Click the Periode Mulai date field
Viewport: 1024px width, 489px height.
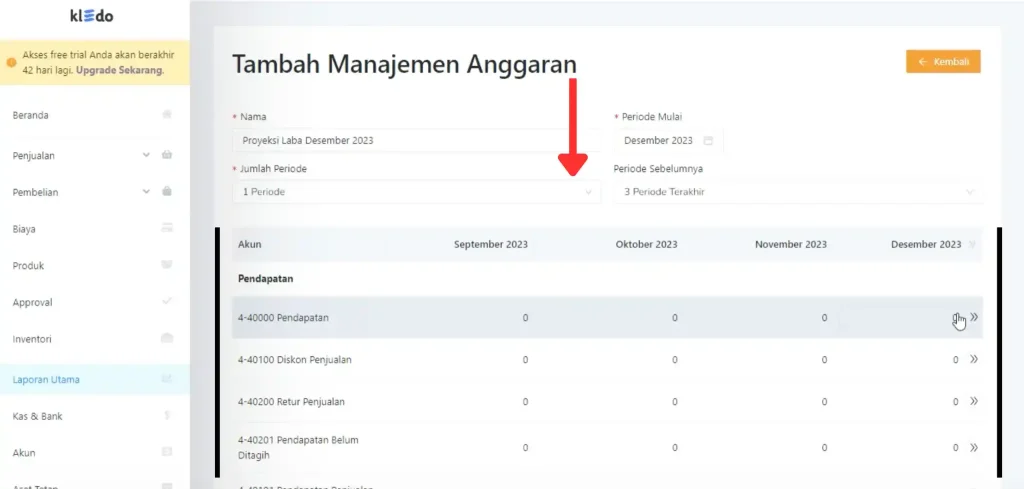click(x=668, y=140)
